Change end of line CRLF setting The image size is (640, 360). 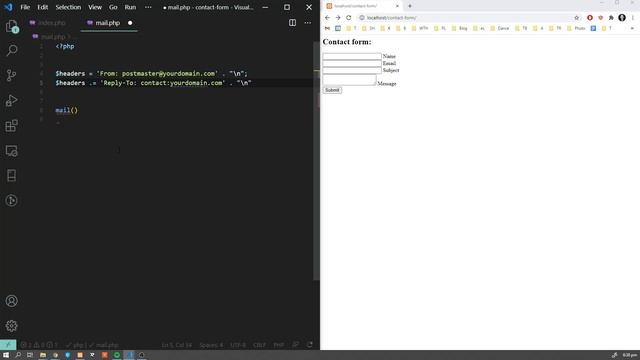pos(259,345)
